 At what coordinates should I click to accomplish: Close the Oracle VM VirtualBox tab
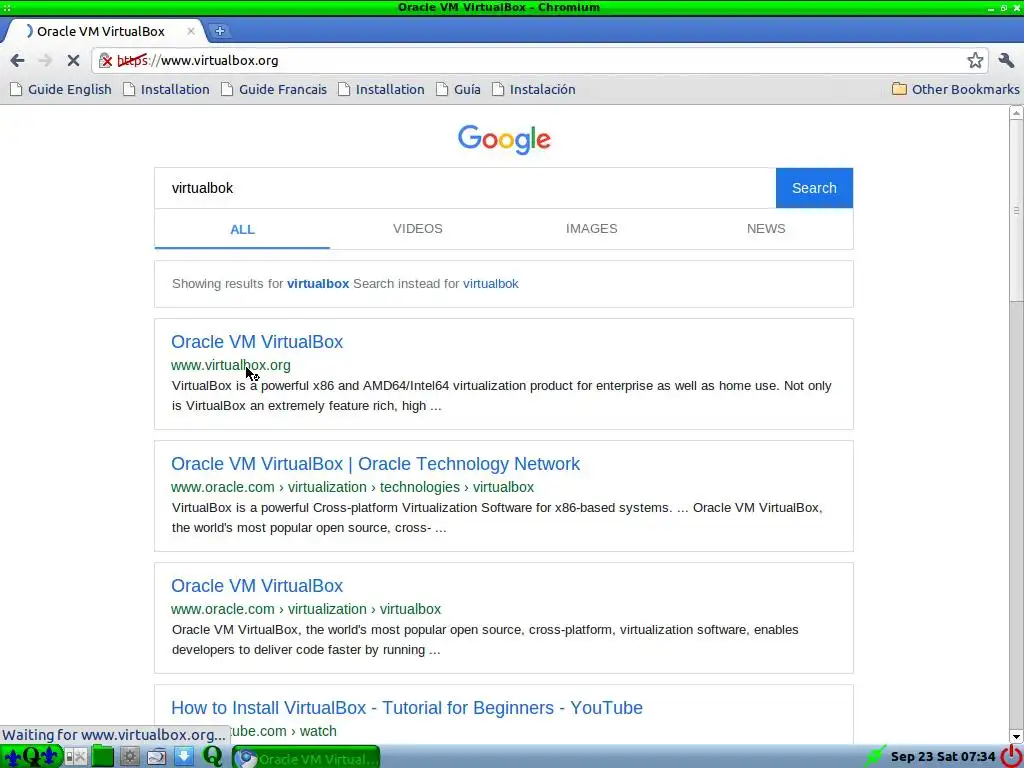pos(191,31)
